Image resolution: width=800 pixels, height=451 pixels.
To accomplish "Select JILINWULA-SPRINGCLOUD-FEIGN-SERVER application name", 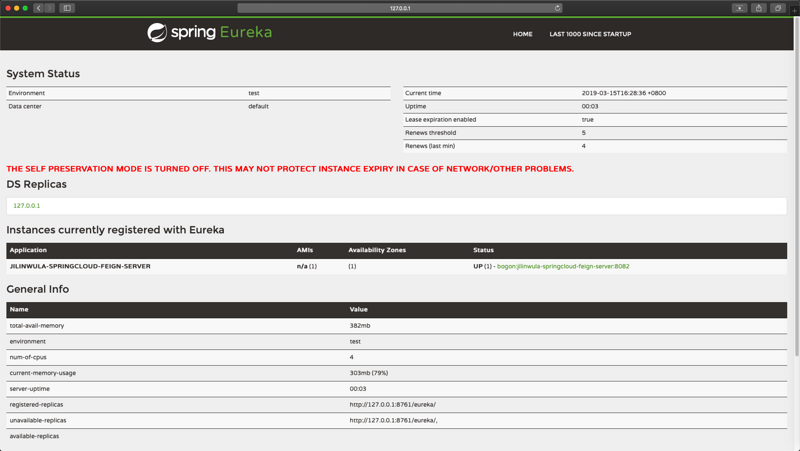I will click(x=80, y=266).
